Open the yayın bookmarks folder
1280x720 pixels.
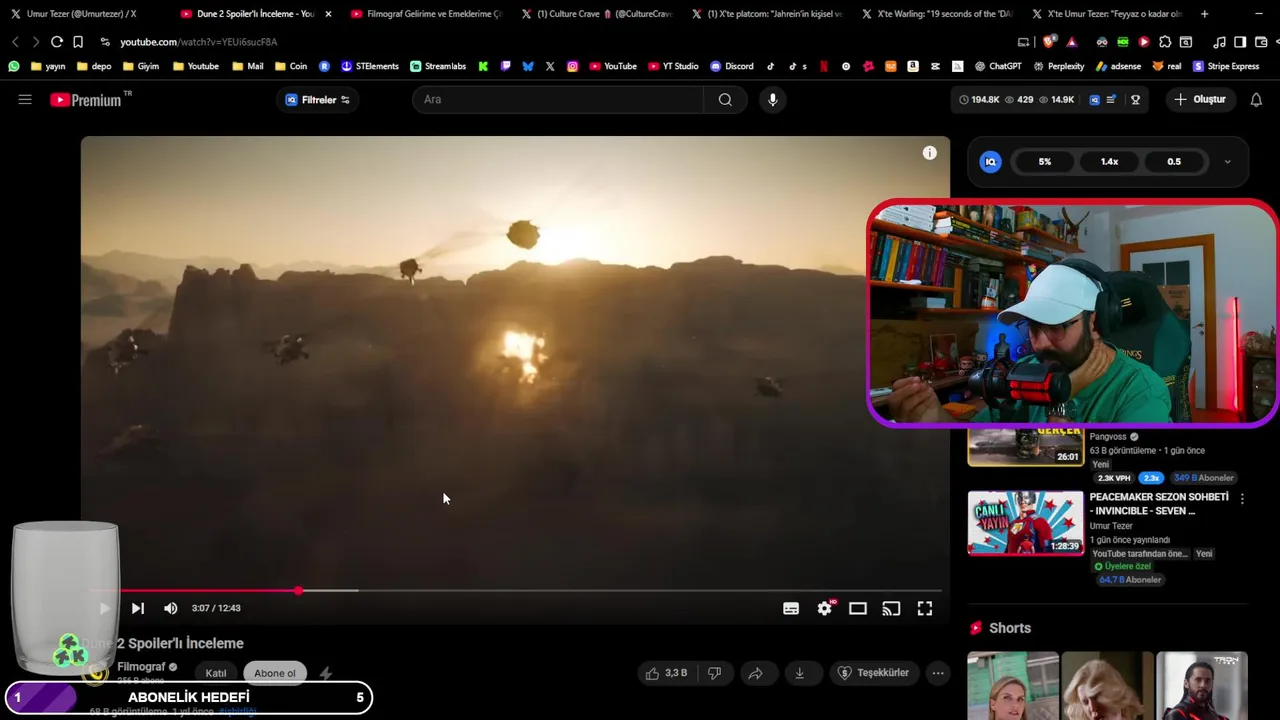point(47,66)
